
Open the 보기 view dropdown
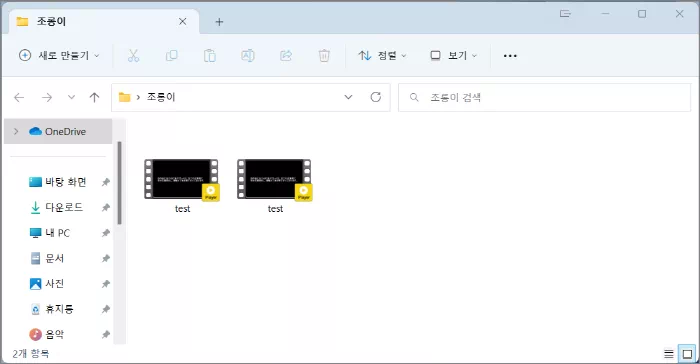coord(454,56)
